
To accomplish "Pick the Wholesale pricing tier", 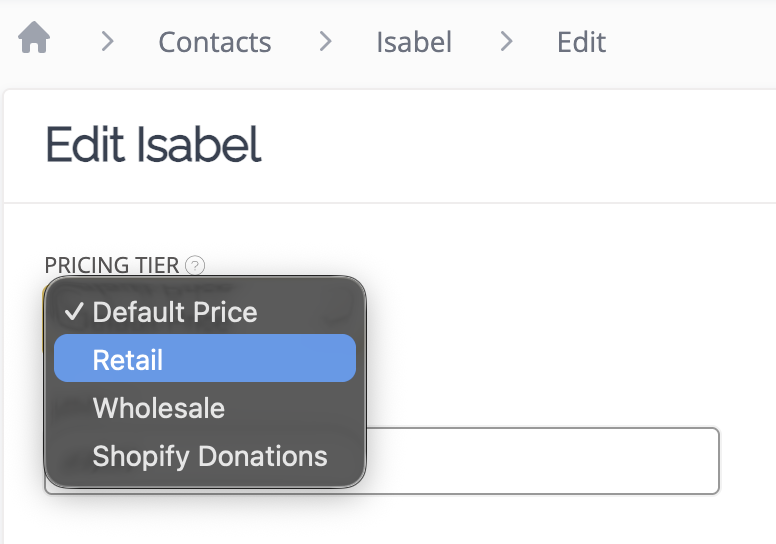I will [x=159, y=408].
